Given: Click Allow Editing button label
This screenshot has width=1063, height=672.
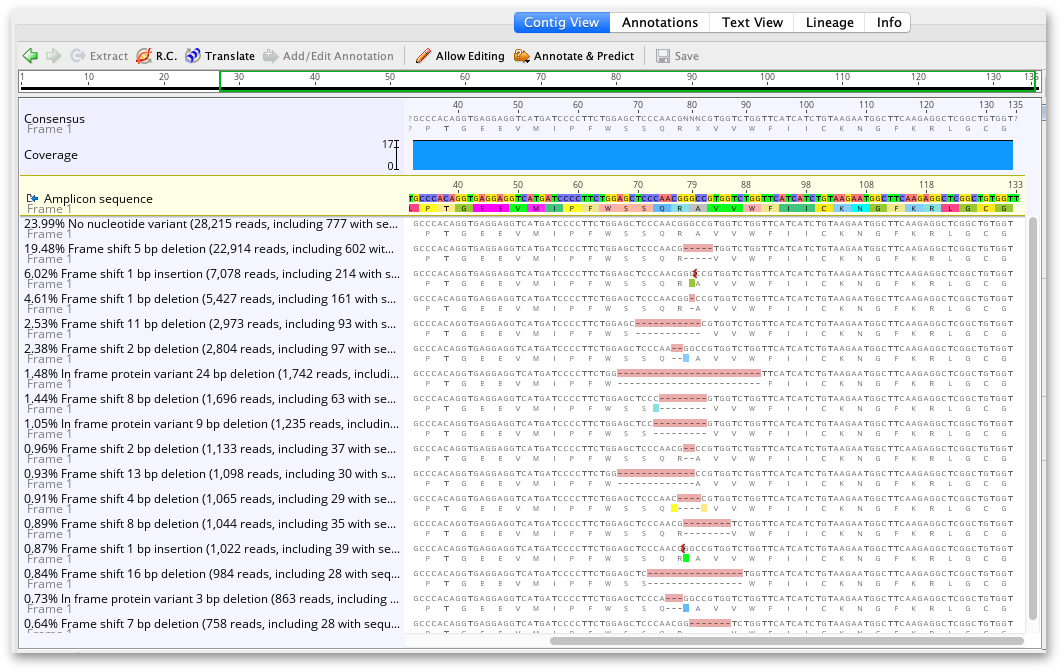Looking at the screenshot, I should tap(470, 56).
